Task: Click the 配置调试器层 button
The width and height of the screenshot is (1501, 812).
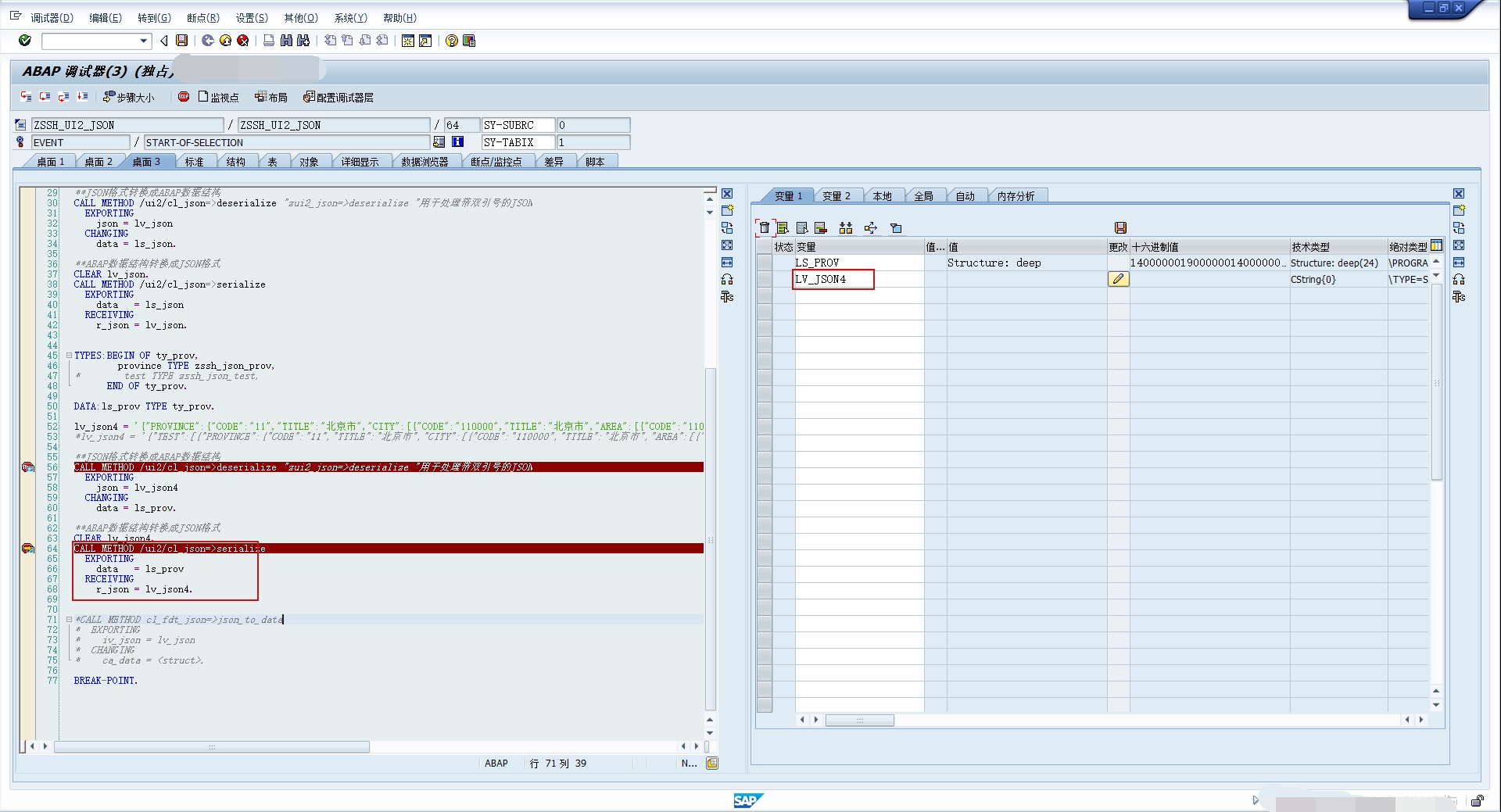Action: [339, 97]
